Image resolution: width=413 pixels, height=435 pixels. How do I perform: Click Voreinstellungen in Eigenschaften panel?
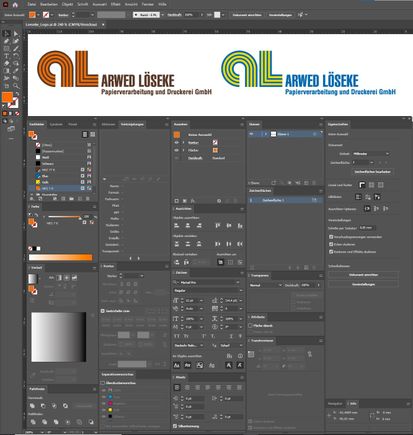[363, 284]
